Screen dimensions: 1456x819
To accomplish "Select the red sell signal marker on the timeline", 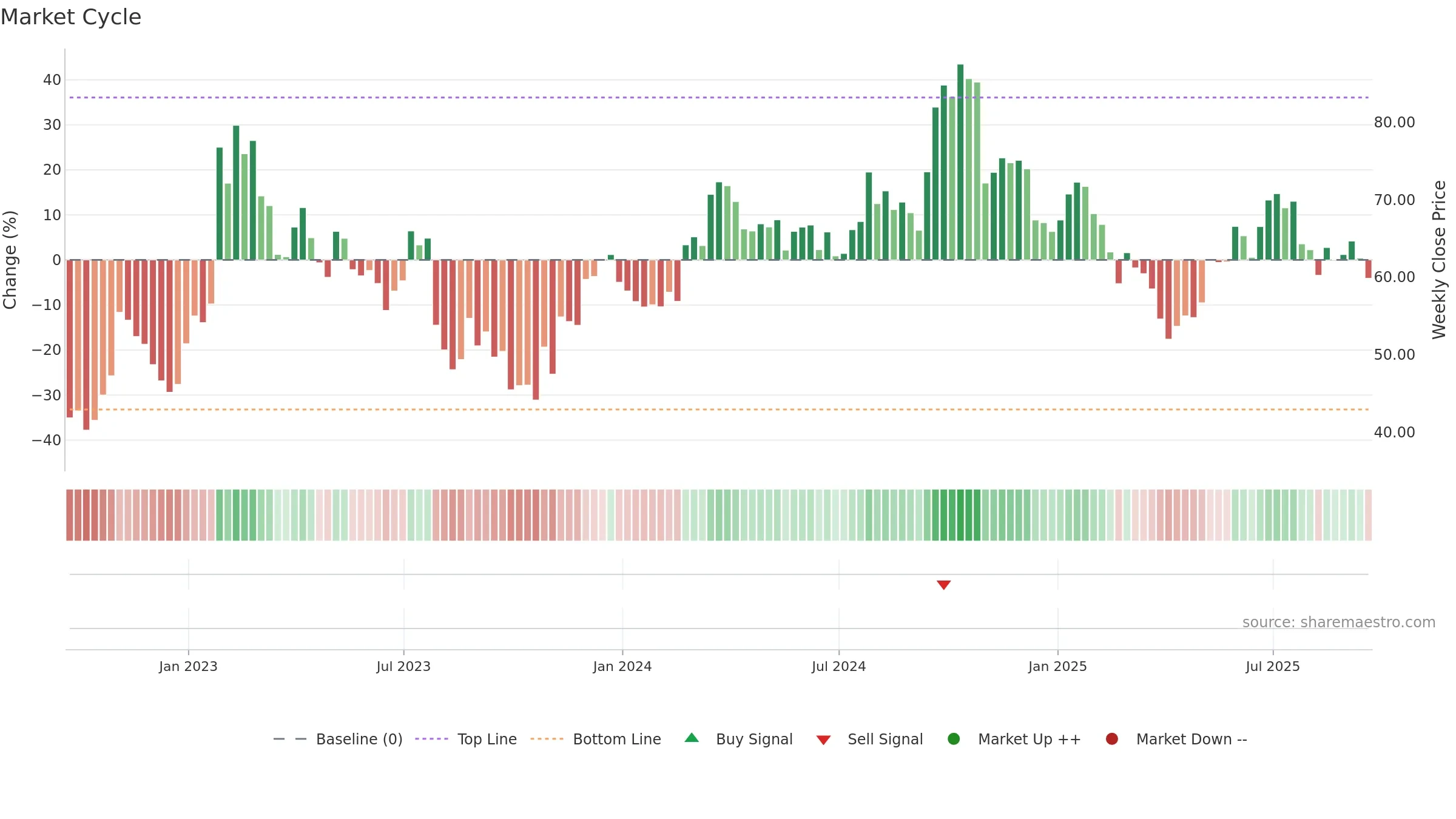I will 943,585.
